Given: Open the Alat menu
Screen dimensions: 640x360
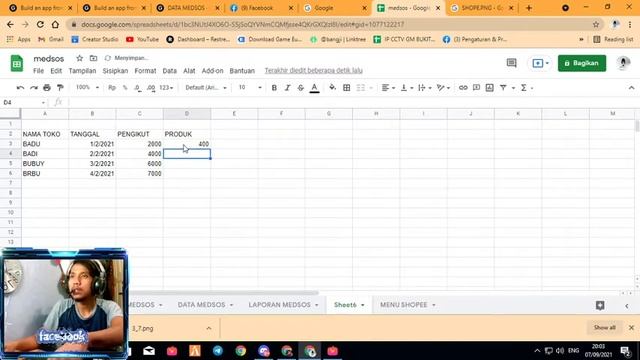Looking at the screenshot, I should point(189,71).
